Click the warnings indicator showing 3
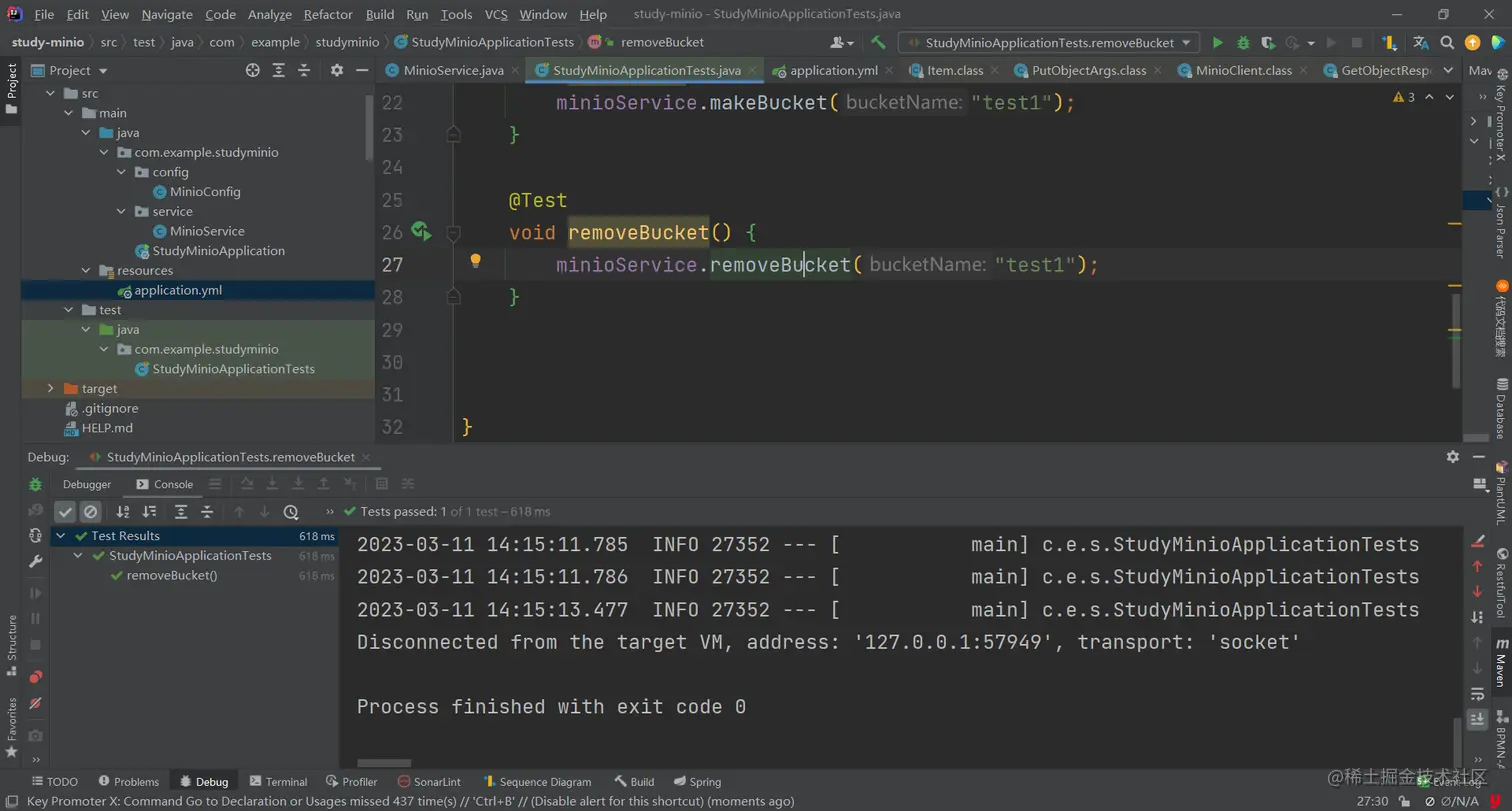This screenshot has height=811, width=1512. [1404, 97]
